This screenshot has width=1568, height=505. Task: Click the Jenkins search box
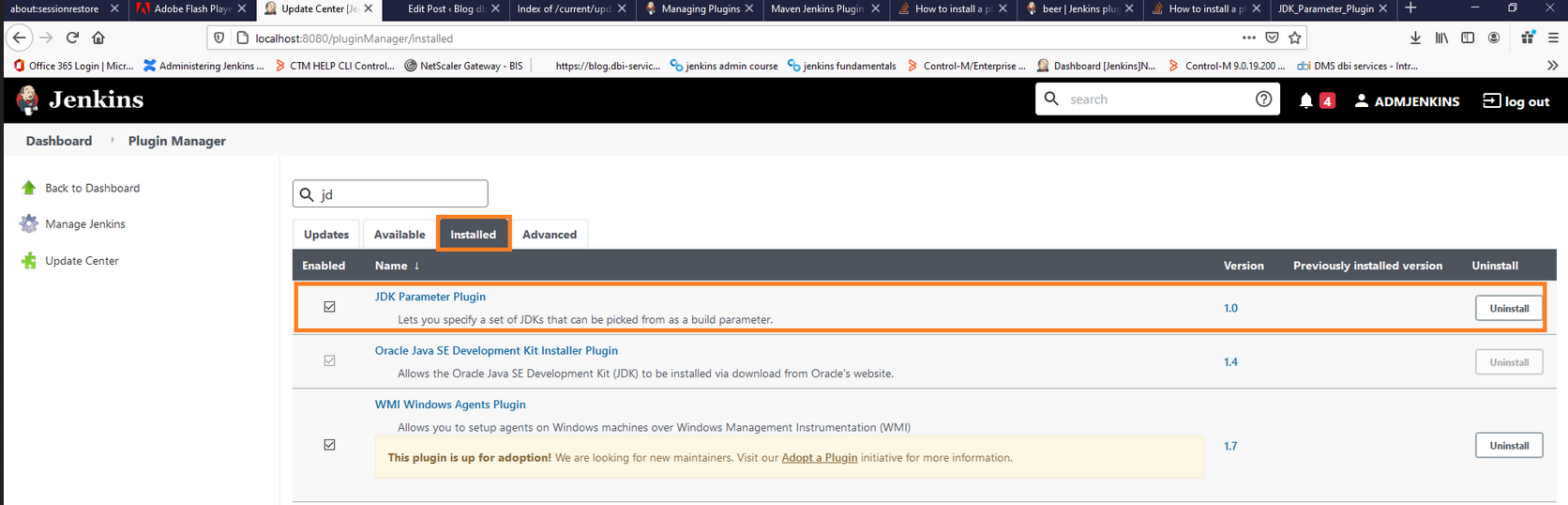pyautogui.click(x=1157, y=99)
